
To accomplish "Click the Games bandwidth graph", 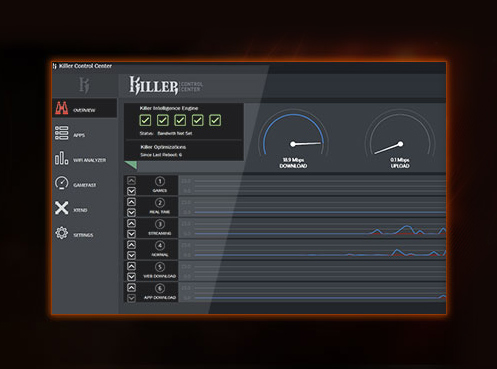I will 313,185.
